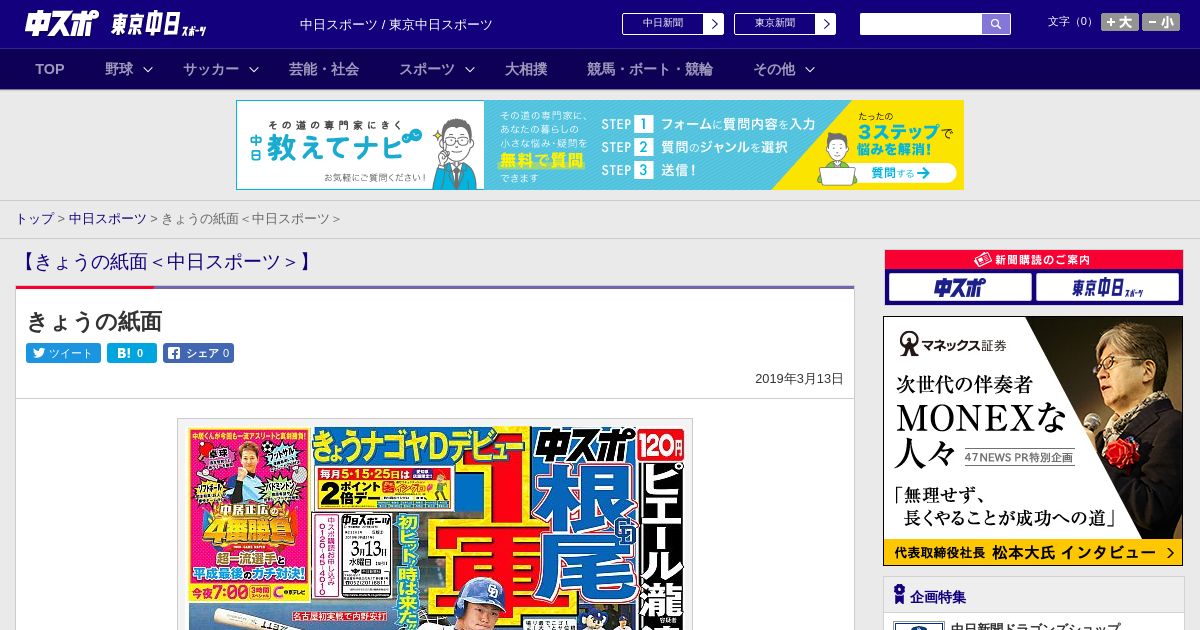
Task: Go to TOP menu item
Action: click(x=50, y=69)
